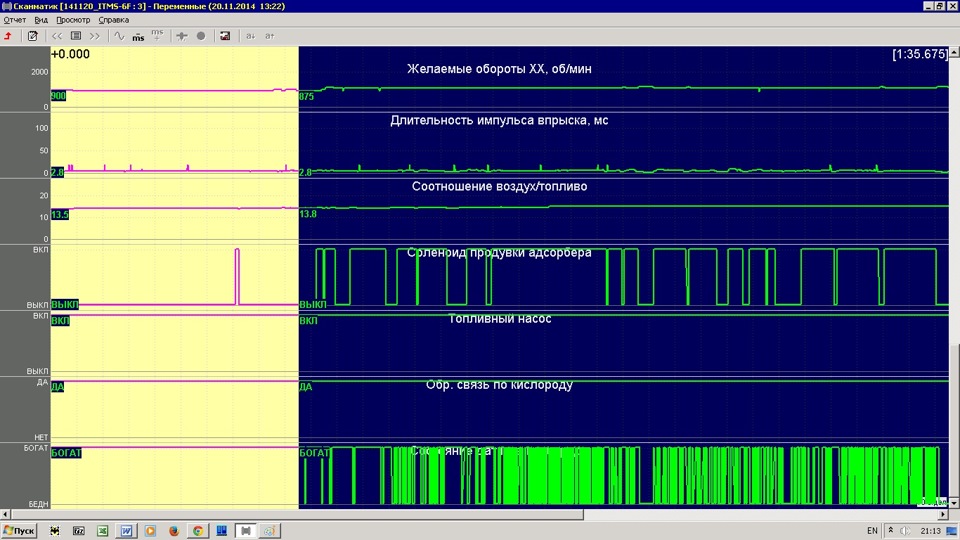Click the grey record circle icon
This screenshot has height=540, width=960.
[201, 36]
